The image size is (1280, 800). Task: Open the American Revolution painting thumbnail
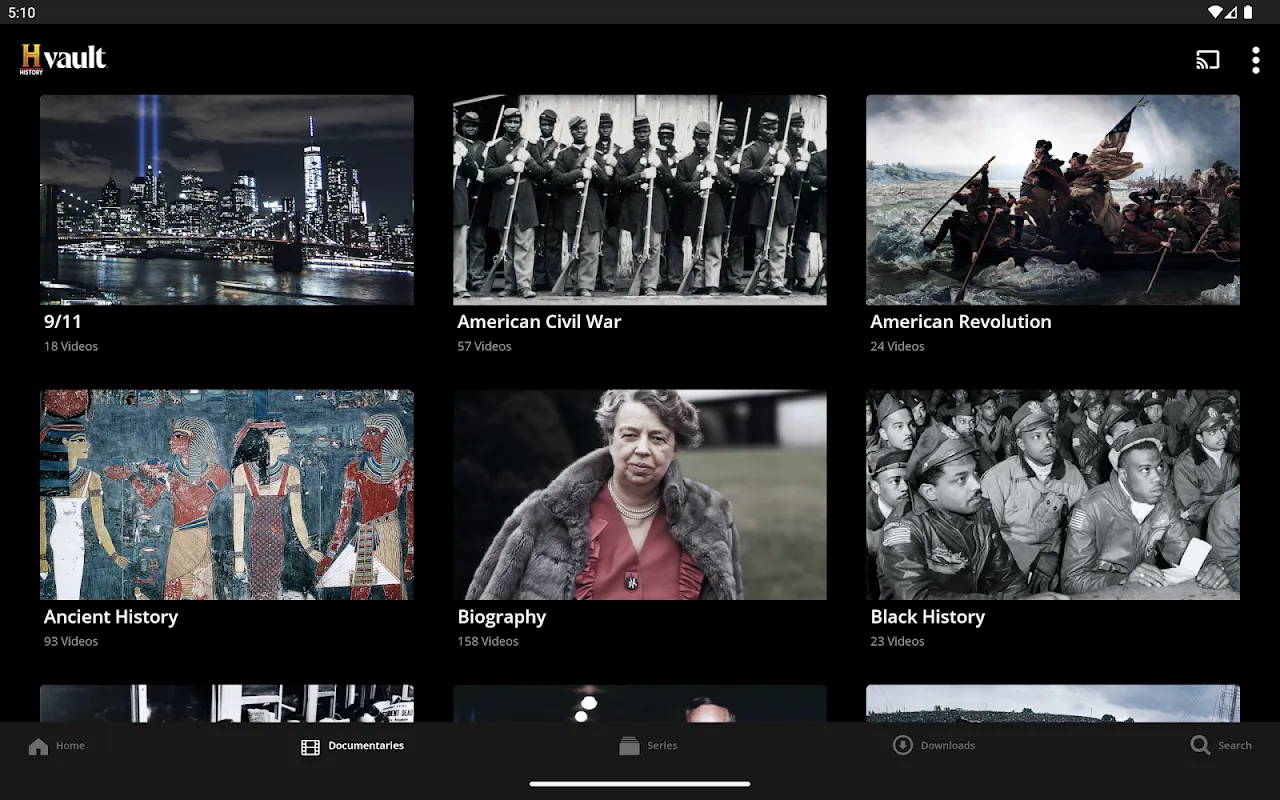(x=1053, y=200)
